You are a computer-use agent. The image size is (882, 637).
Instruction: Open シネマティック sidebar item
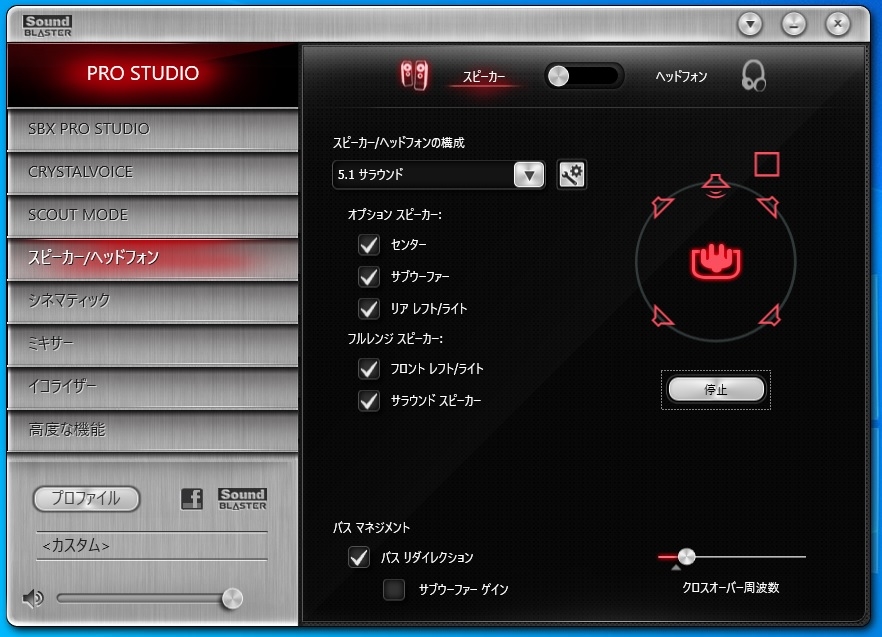[x=152, y=301]
